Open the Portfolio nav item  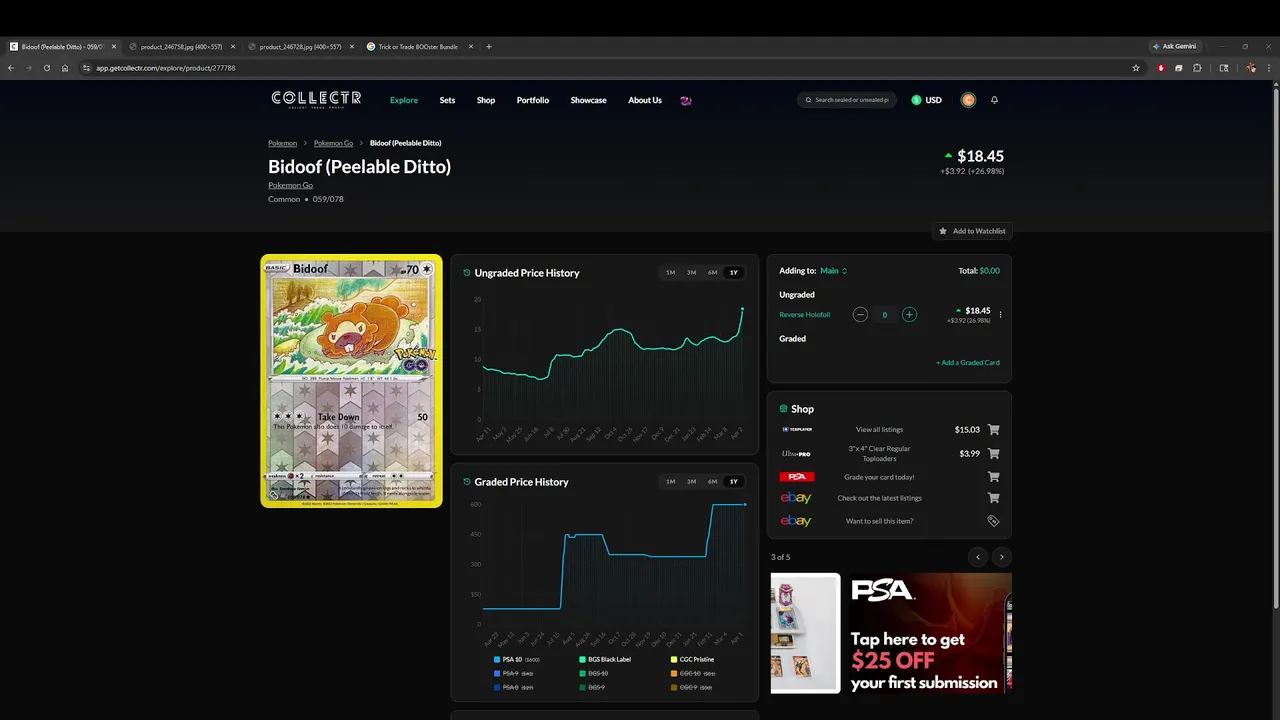pos(533,100)
